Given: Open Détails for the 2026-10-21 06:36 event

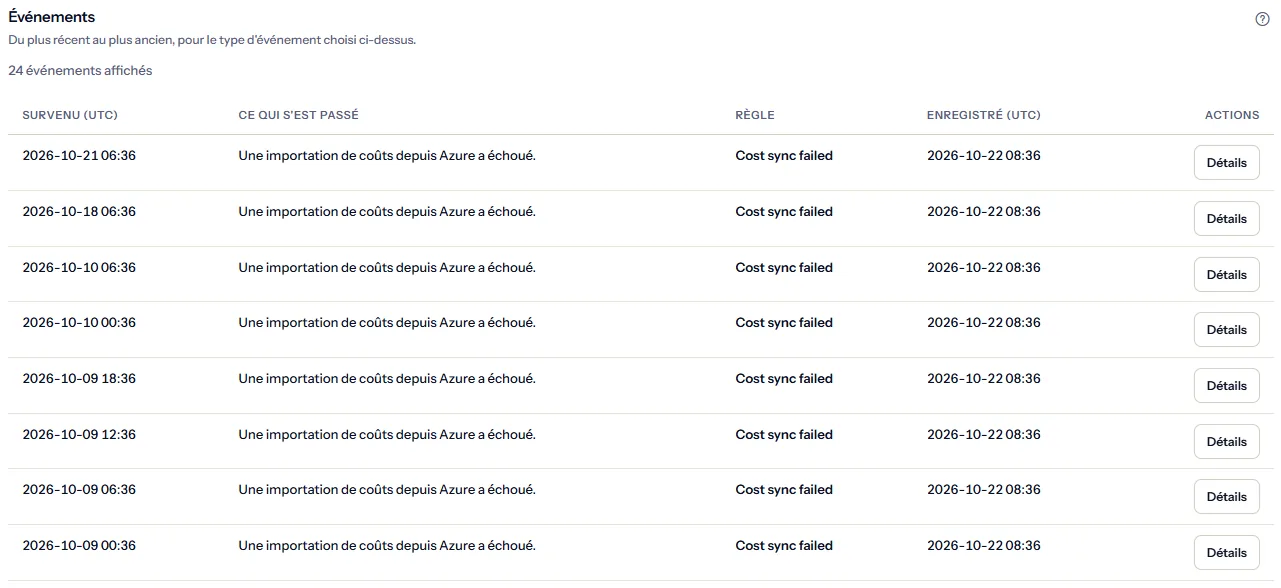Looking at the screenshot, I should pos(1226,163).
